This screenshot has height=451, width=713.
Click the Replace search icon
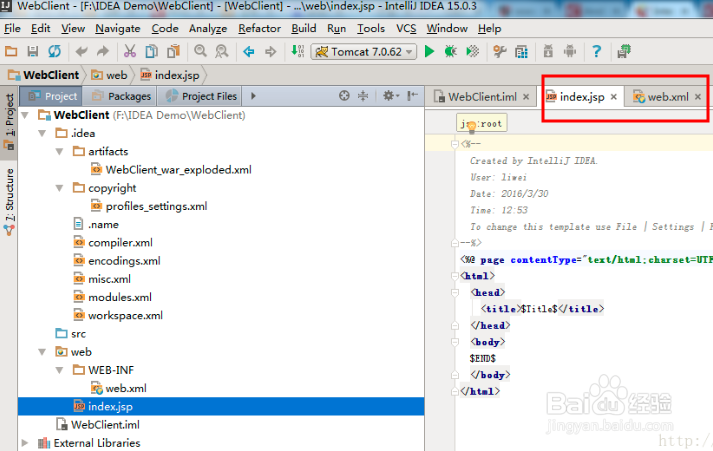(221, 51)
